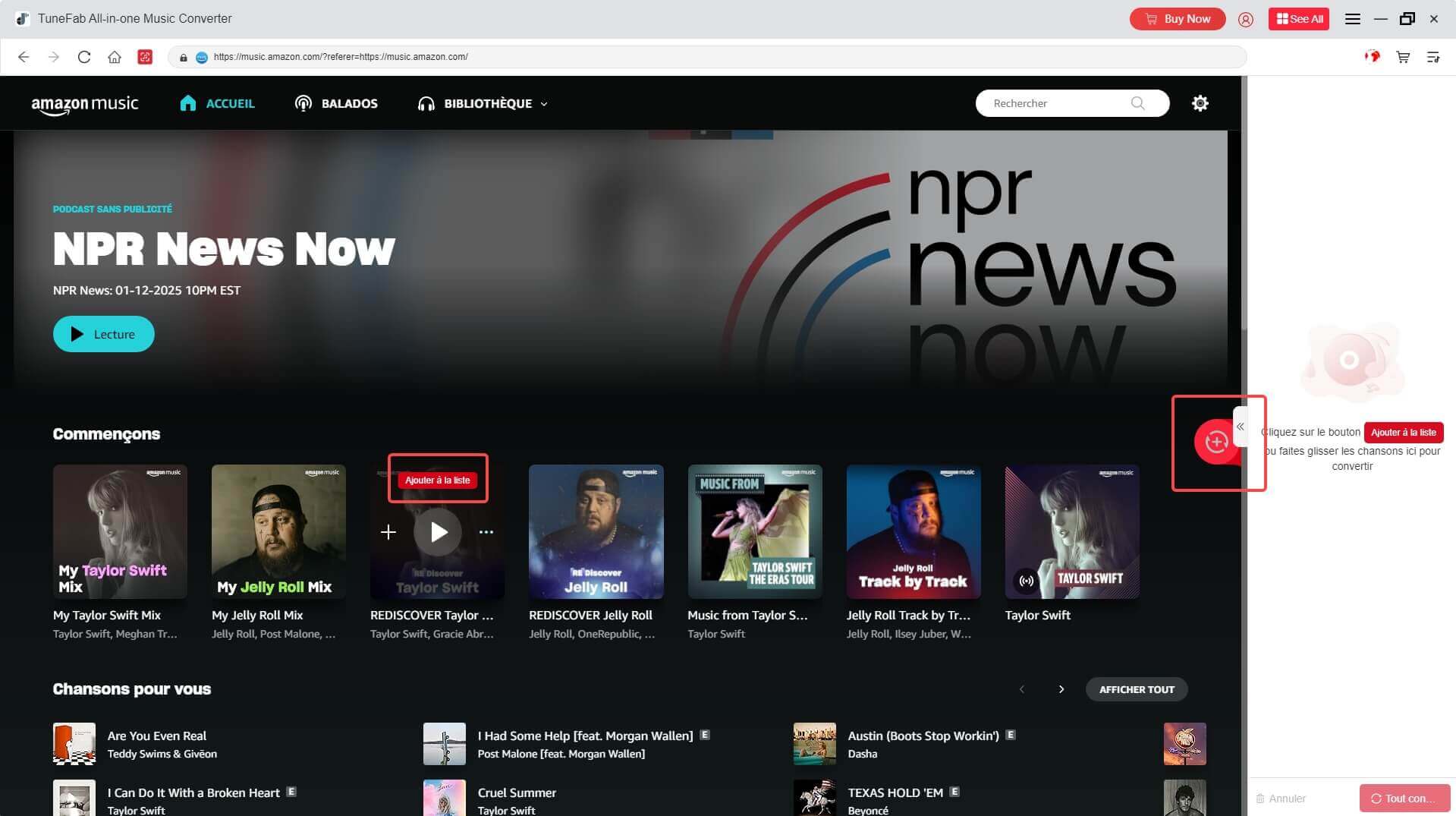Collapse the conversion panel with the double chevron
This screenshot has width=1456, height=816.
1241,427
